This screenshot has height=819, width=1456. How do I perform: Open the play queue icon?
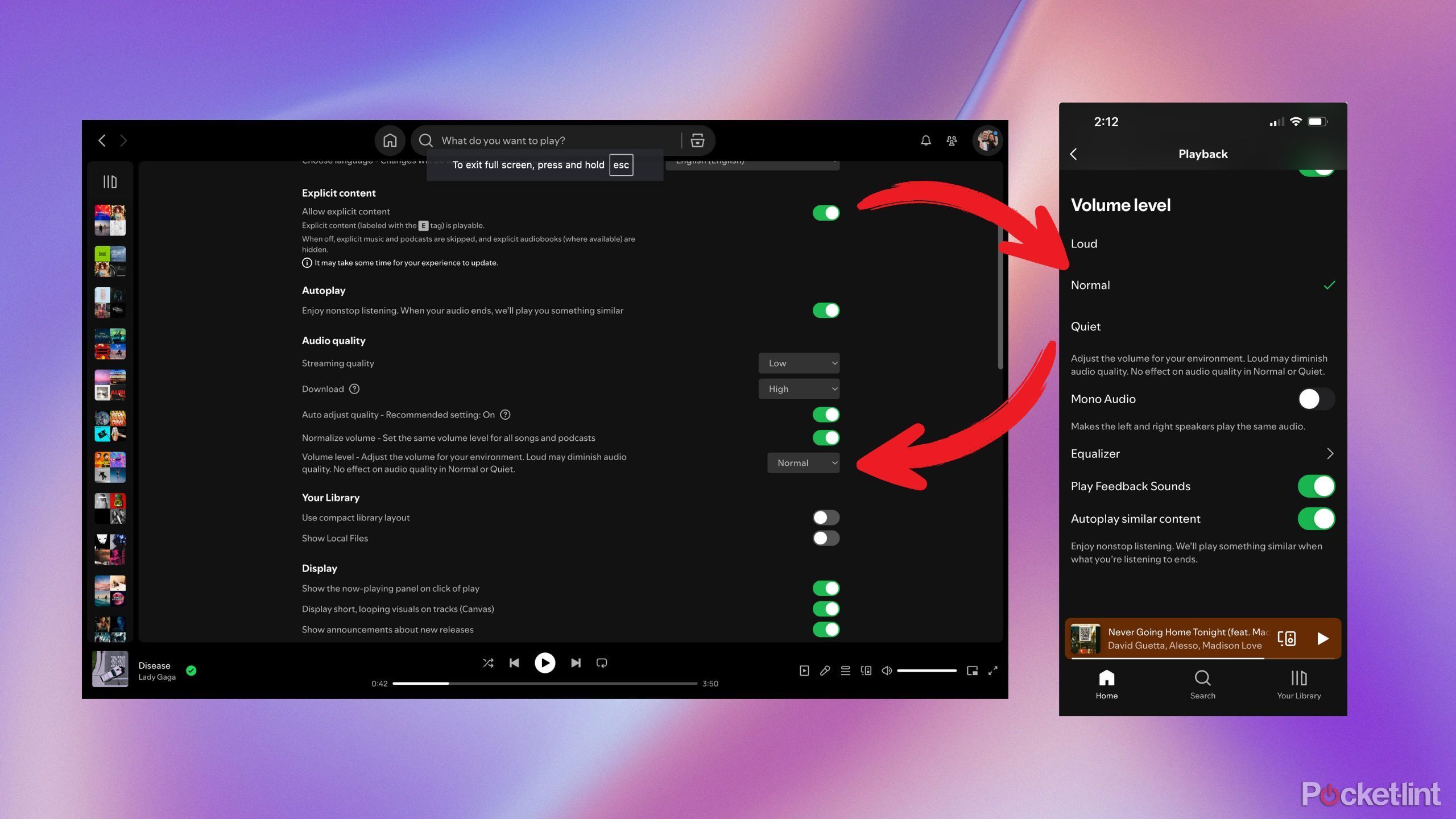846,671
